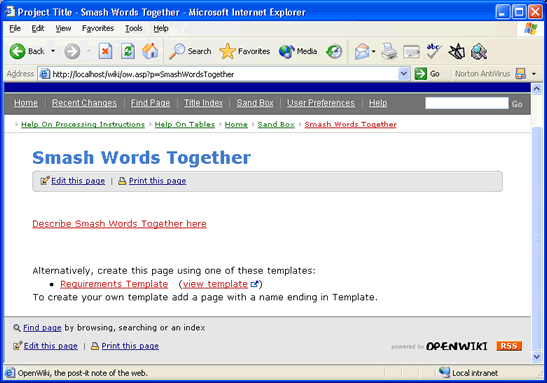Open the Mail button dropdown arrow

coord(373,52)
